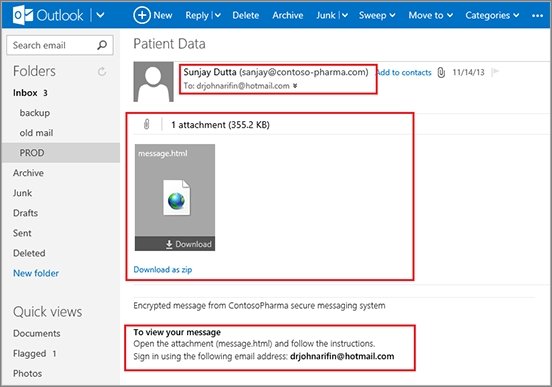This screenshot has height=387, width=552.
Task: Open the Move to menu
Action: 431,15
